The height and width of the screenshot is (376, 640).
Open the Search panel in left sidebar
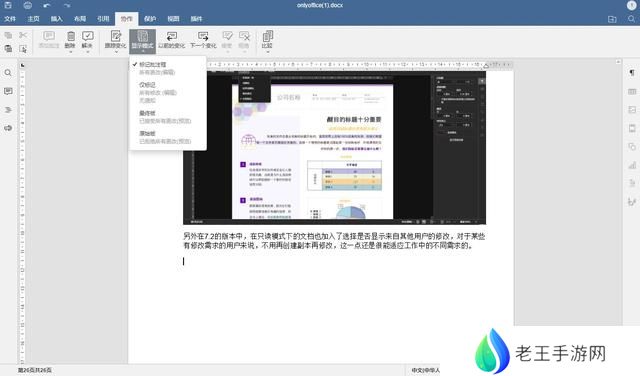click(x=8, y=73)
